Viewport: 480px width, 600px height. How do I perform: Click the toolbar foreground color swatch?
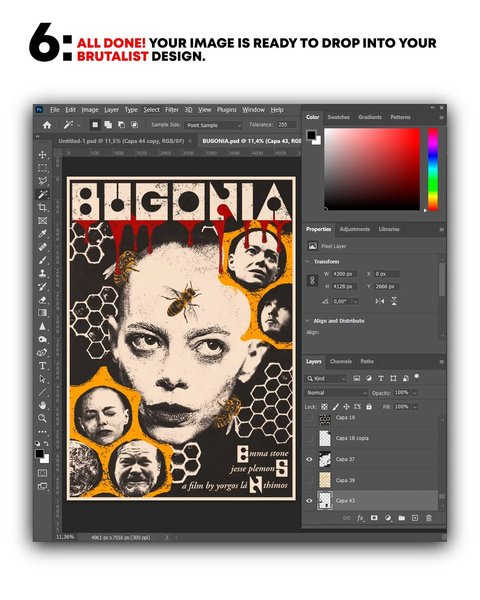39,454
